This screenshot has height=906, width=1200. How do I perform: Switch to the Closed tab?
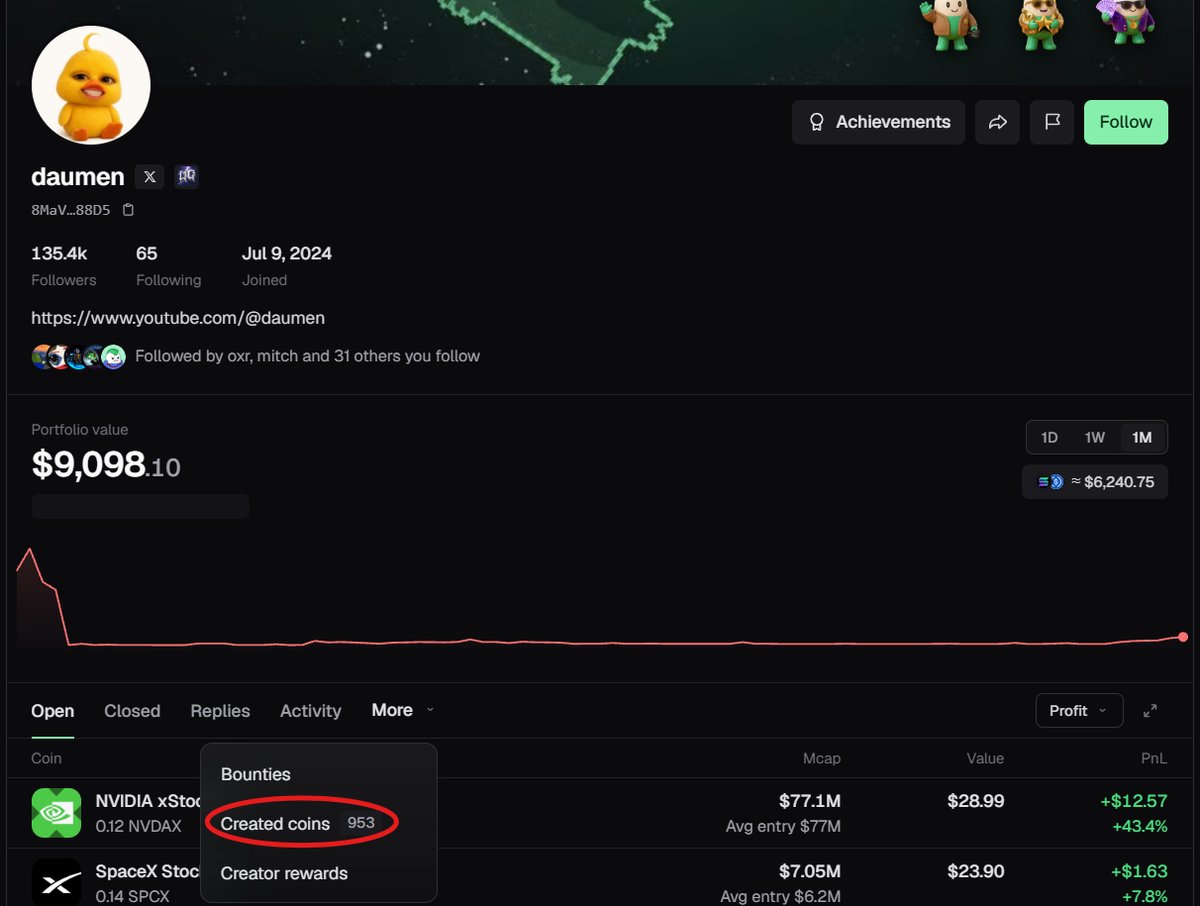coord(132,711)
